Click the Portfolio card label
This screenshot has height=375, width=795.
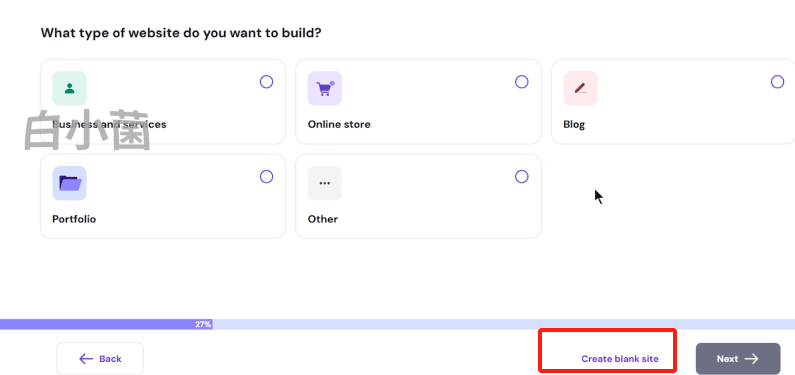[74, 219]
